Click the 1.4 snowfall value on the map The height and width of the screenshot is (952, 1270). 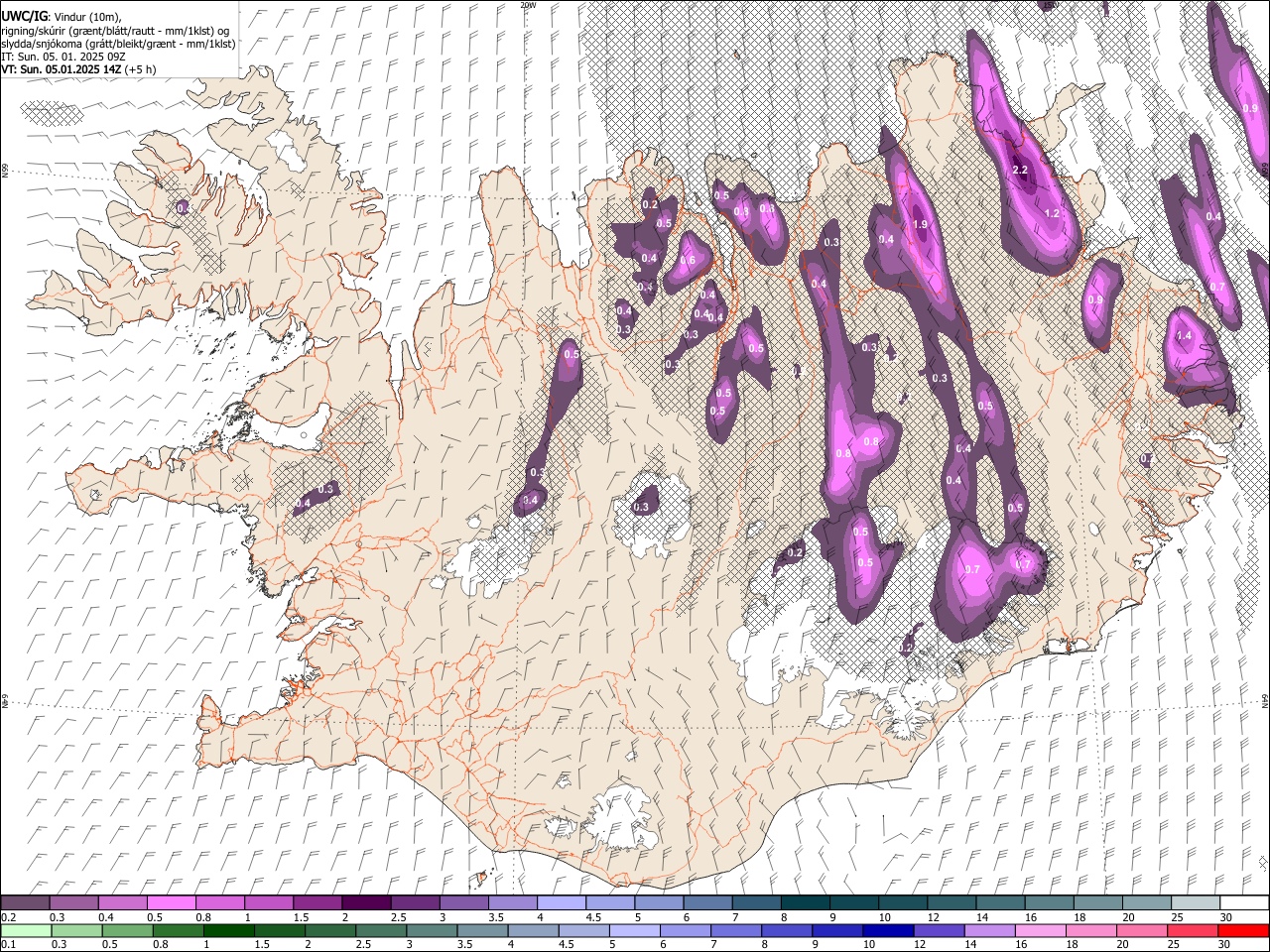(x=1184, y=336)
